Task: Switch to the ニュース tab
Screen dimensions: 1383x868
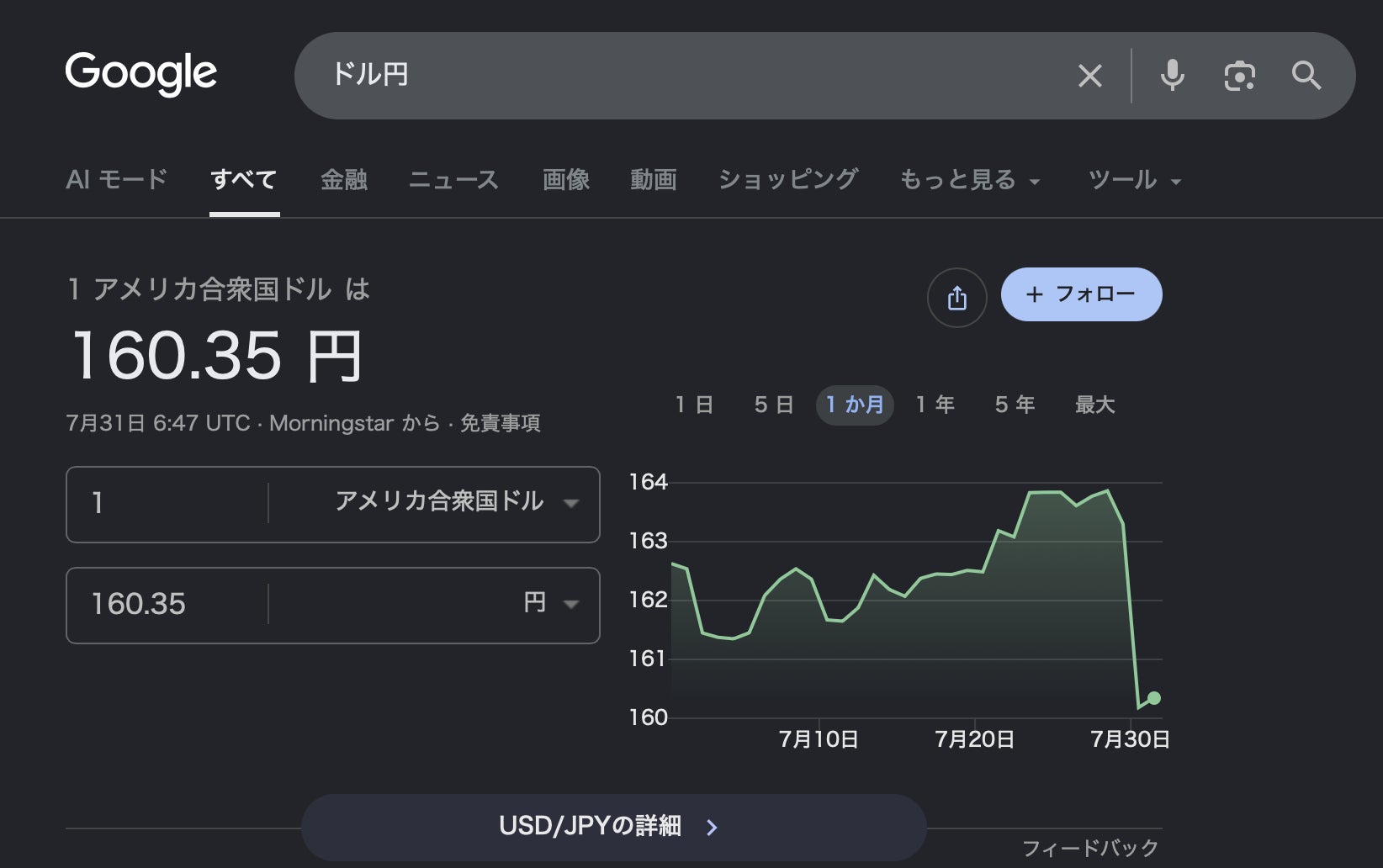Action: [454, 180]
